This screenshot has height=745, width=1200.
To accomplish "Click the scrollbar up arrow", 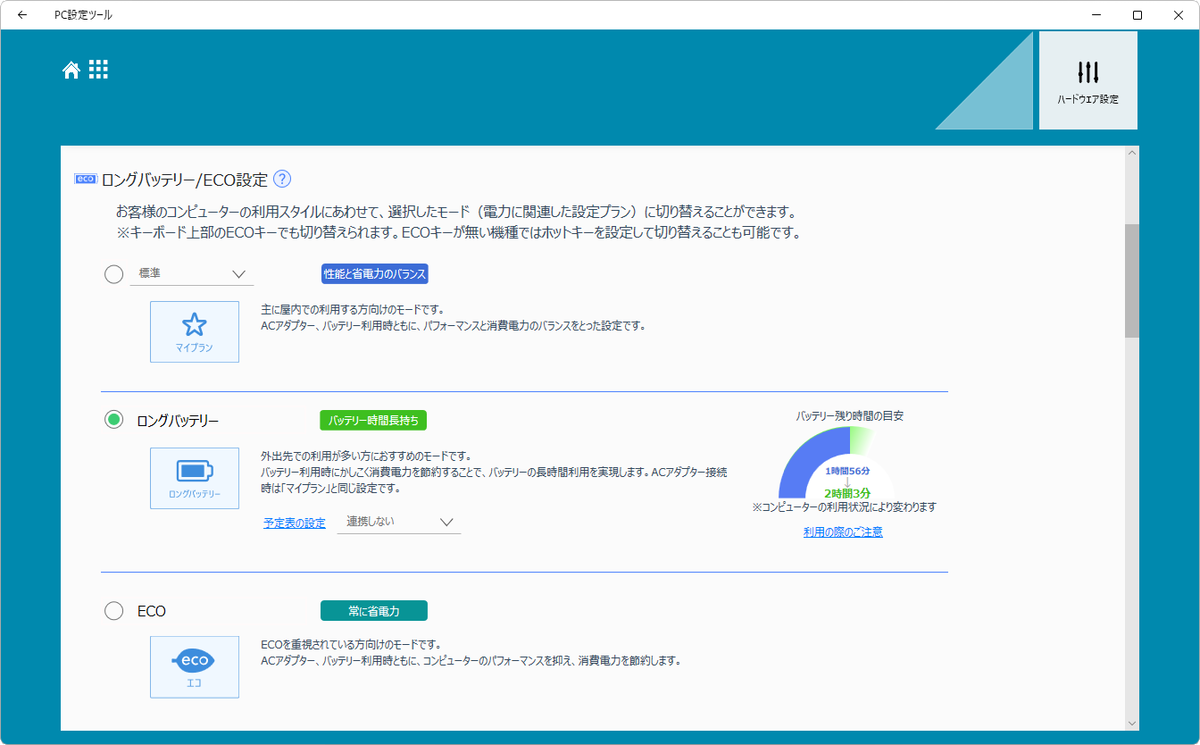I will 1131,154.
